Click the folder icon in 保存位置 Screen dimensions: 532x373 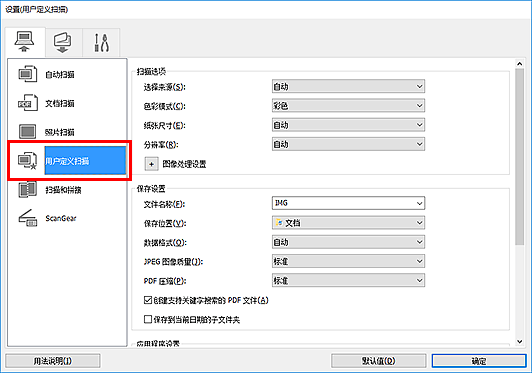279,223
